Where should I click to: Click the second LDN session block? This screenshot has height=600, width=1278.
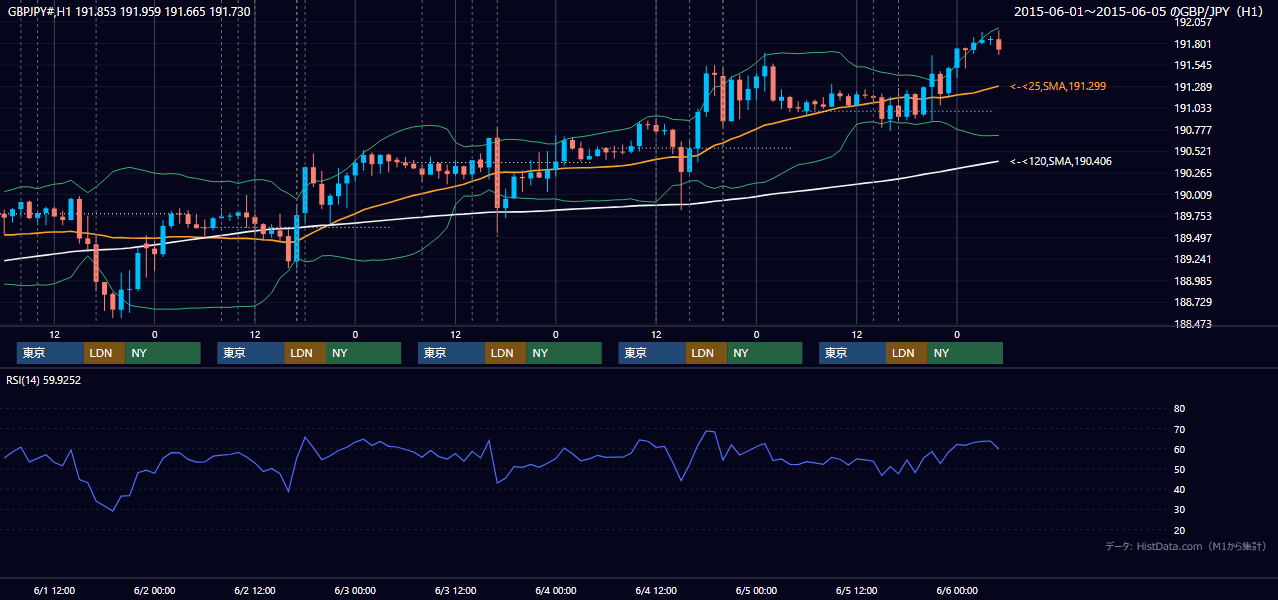[x=305, y=353]
